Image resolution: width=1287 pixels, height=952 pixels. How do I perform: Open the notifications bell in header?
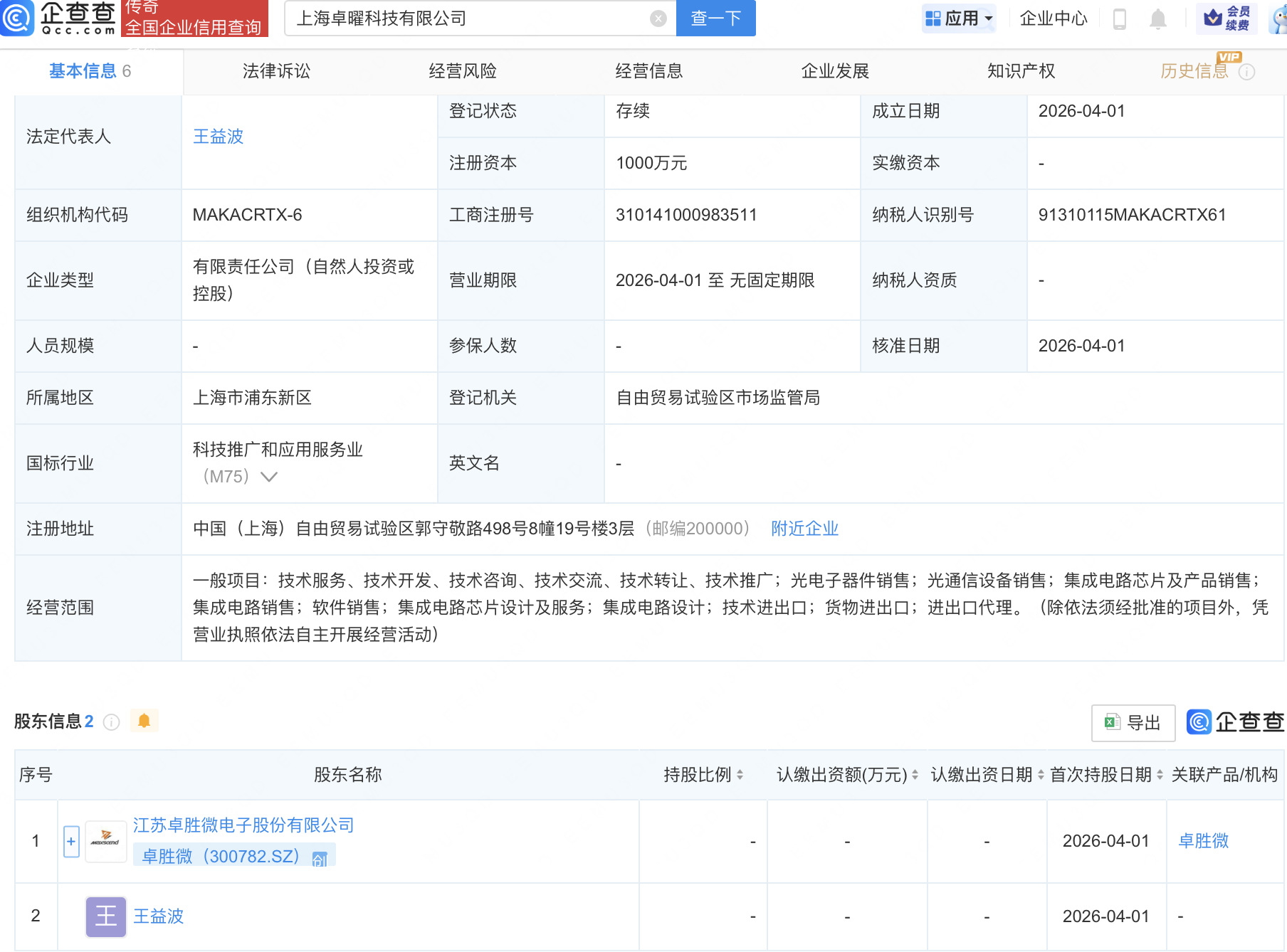pos(1158,19)
